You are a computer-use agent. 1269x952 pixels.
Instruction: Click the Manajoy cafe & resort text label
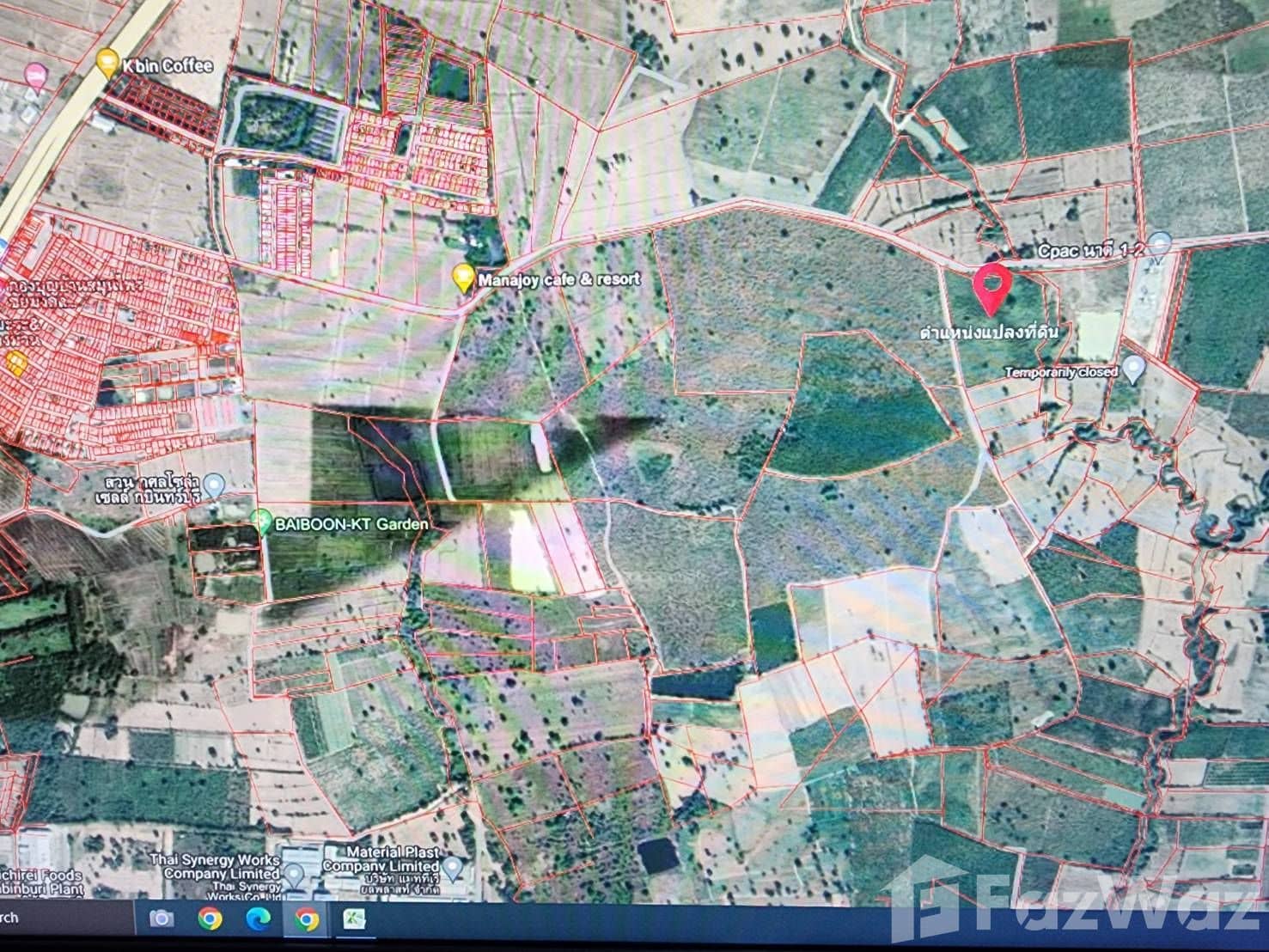point(559,279)
